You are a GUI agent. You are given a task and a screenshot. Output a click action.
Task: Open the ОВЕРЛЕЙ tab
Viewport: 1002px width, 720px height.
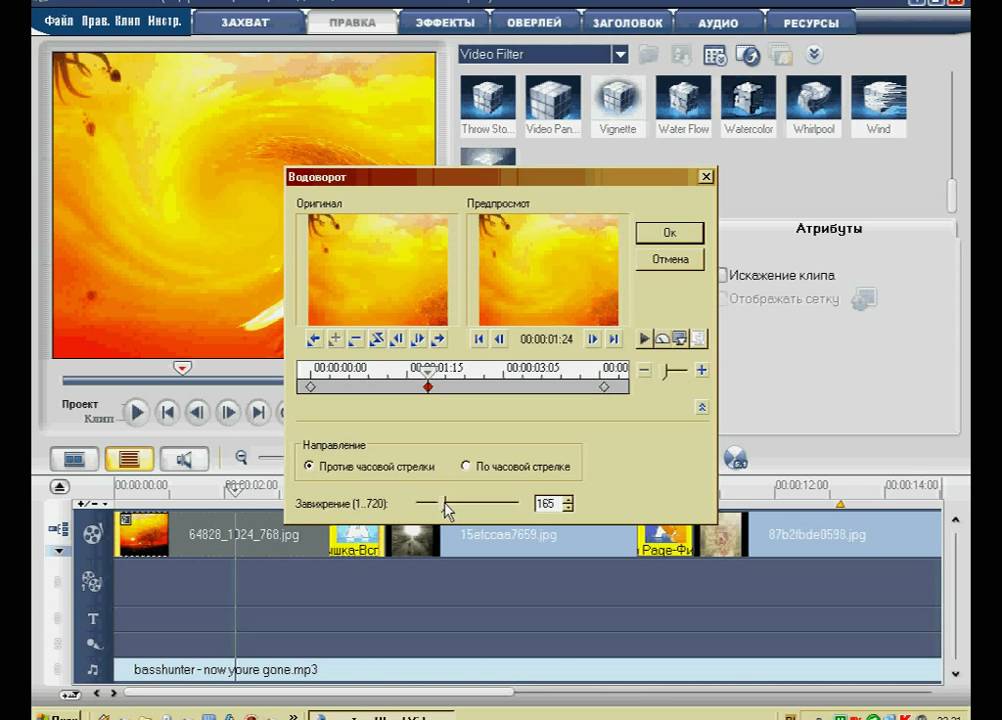tap(534, 22)
